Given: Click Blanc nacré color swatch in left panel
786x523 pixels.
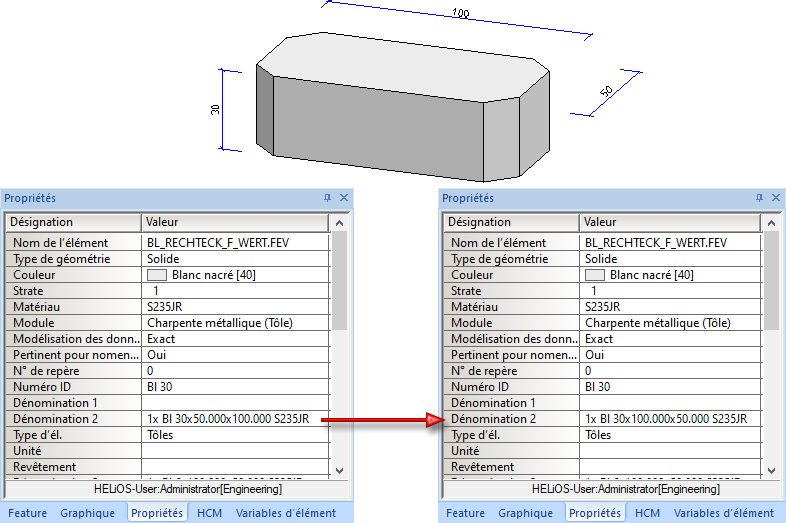Looking at the screenshot, I should click(156, 275).
